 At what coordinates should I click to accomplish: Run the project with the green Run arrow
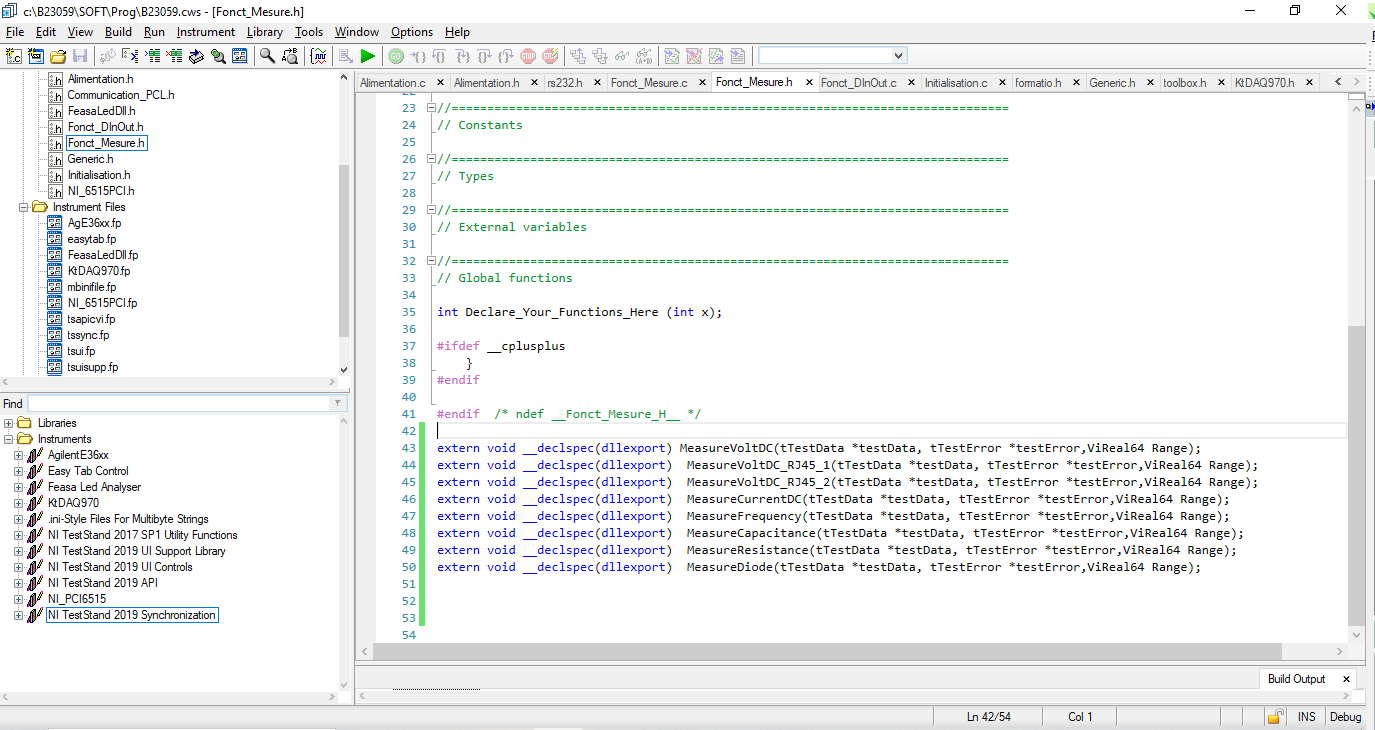(x=368, y=55)
